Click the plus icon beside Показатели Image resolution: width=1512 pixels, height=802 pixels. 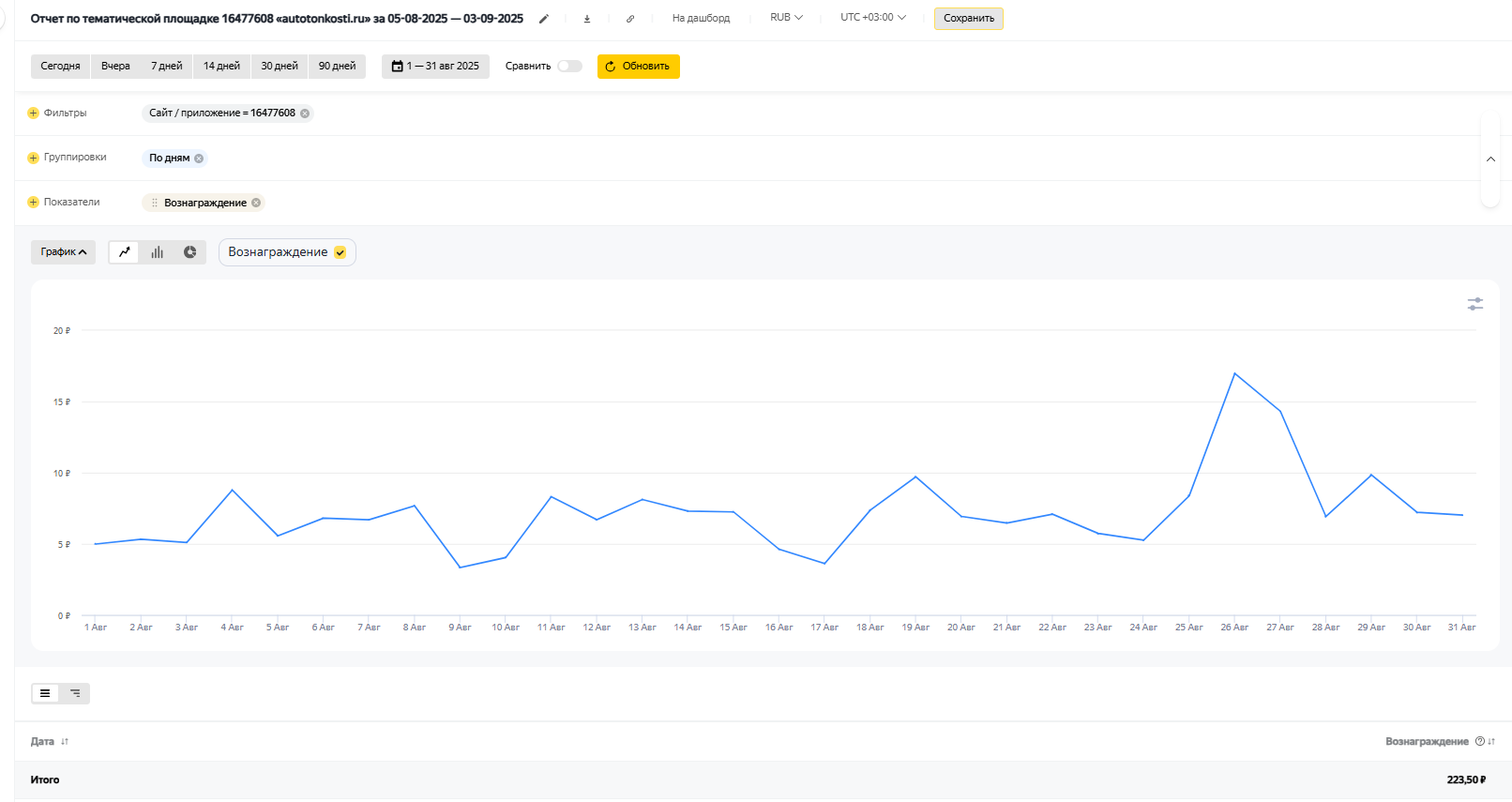click(x=34, y=203)
